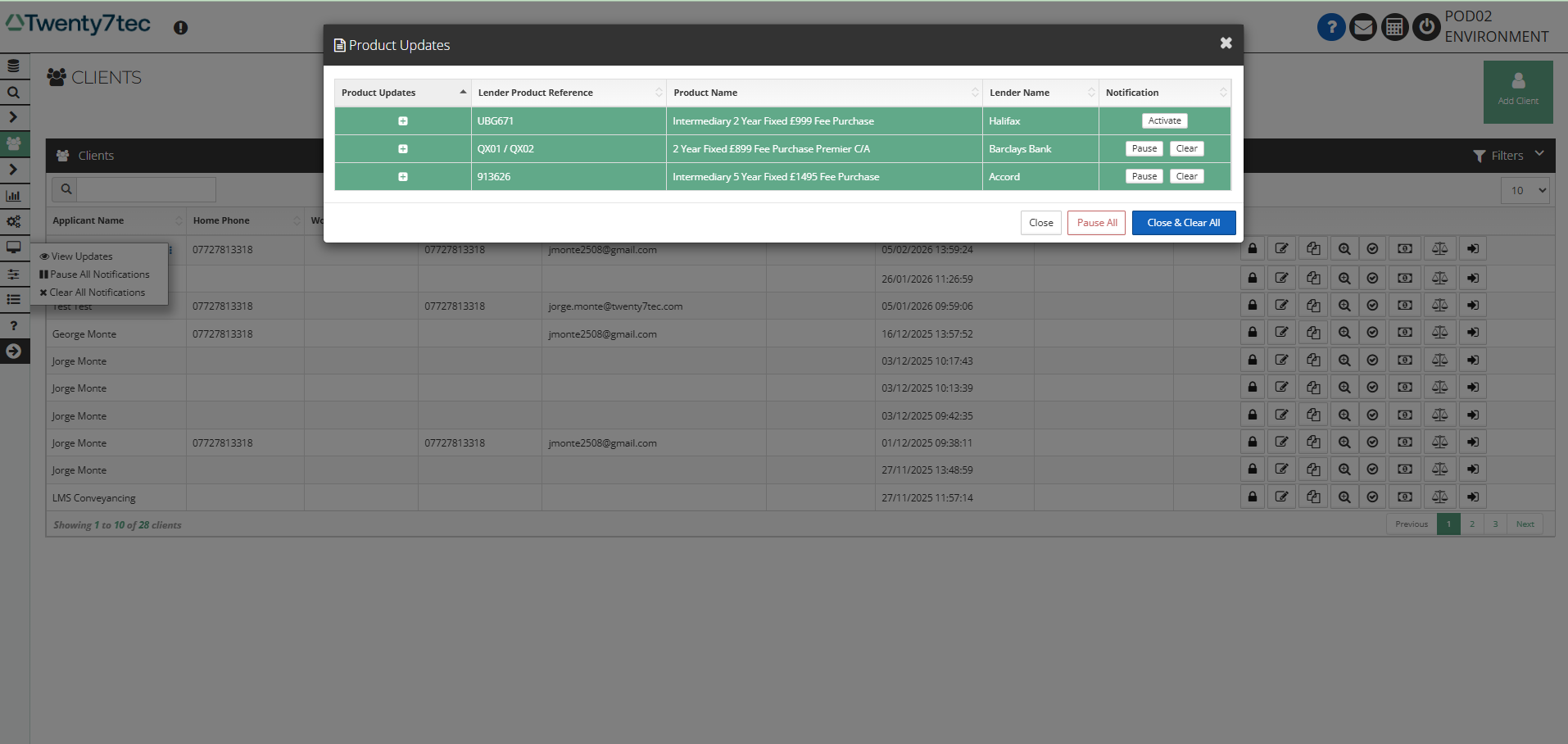Select Pause All Notifications menu item
Image resolution: width=1568 pixels, height=744 pixels.
pos(94,274)
